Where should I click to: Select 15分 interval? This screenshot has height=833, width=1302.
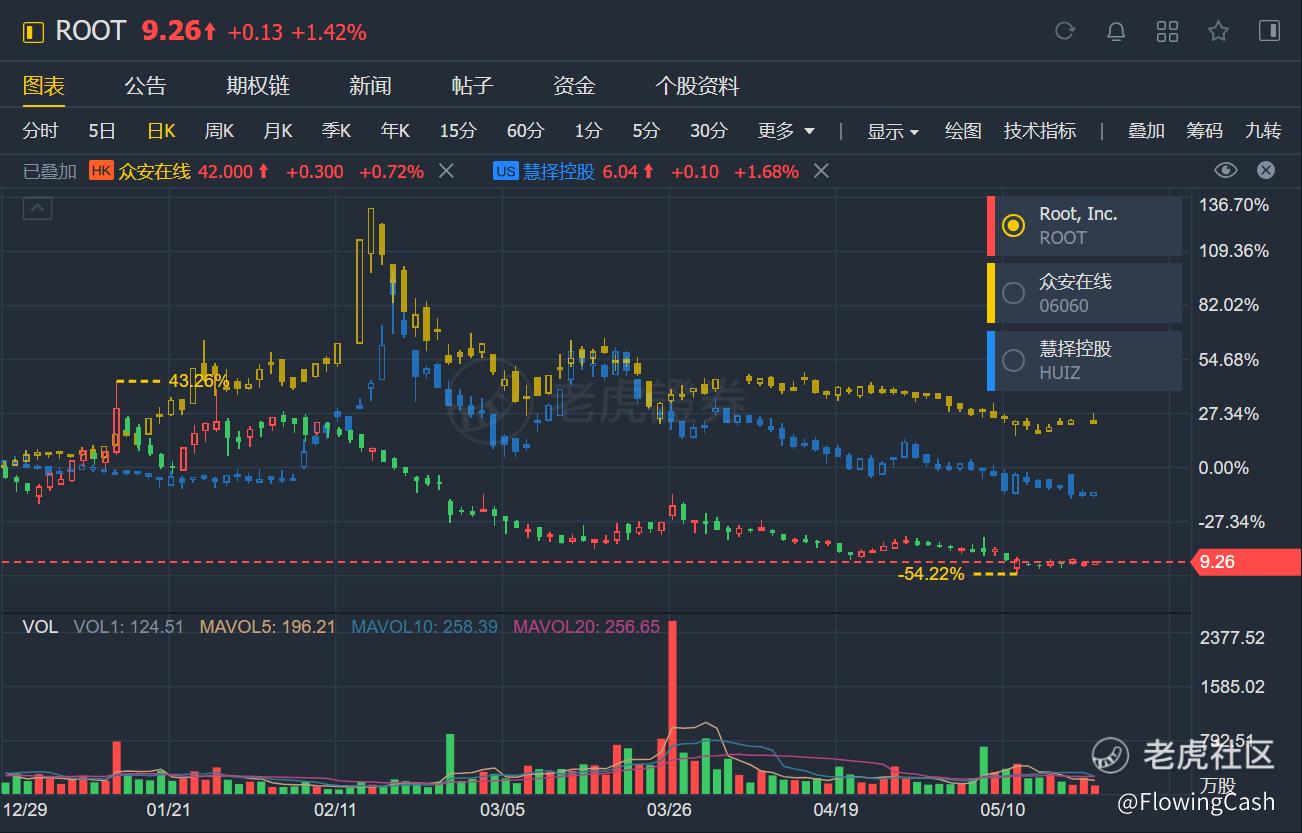click(458, 131)
